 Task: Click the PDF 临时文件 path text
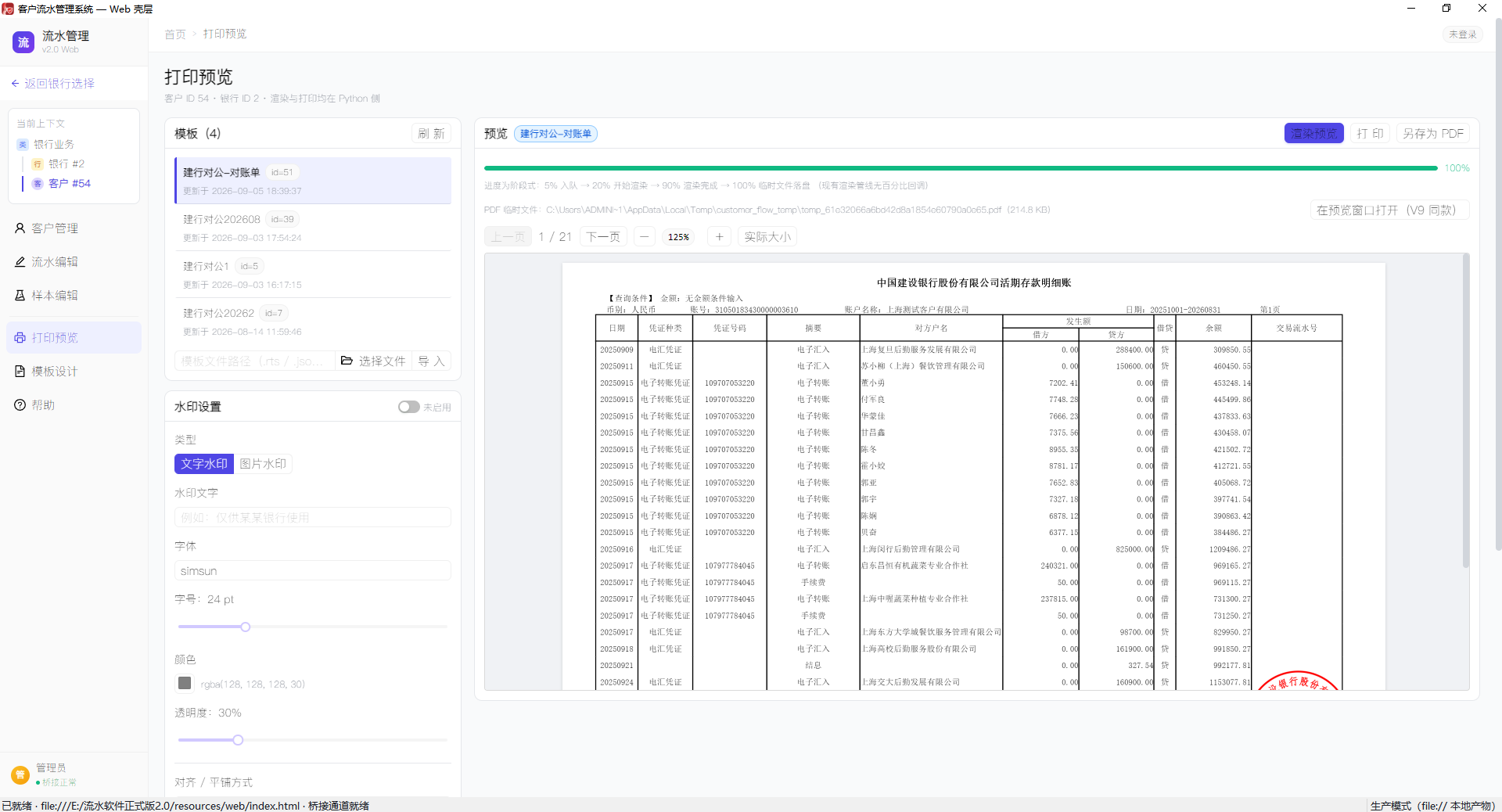(x=767, y=210)
